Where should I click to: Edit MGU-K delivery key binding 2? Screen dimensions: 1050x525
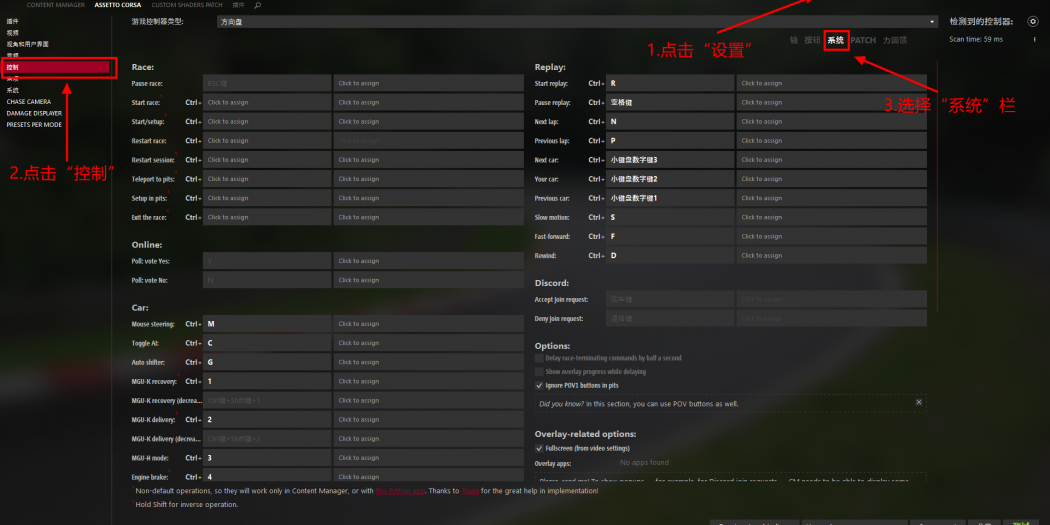[x=267, y=419]
